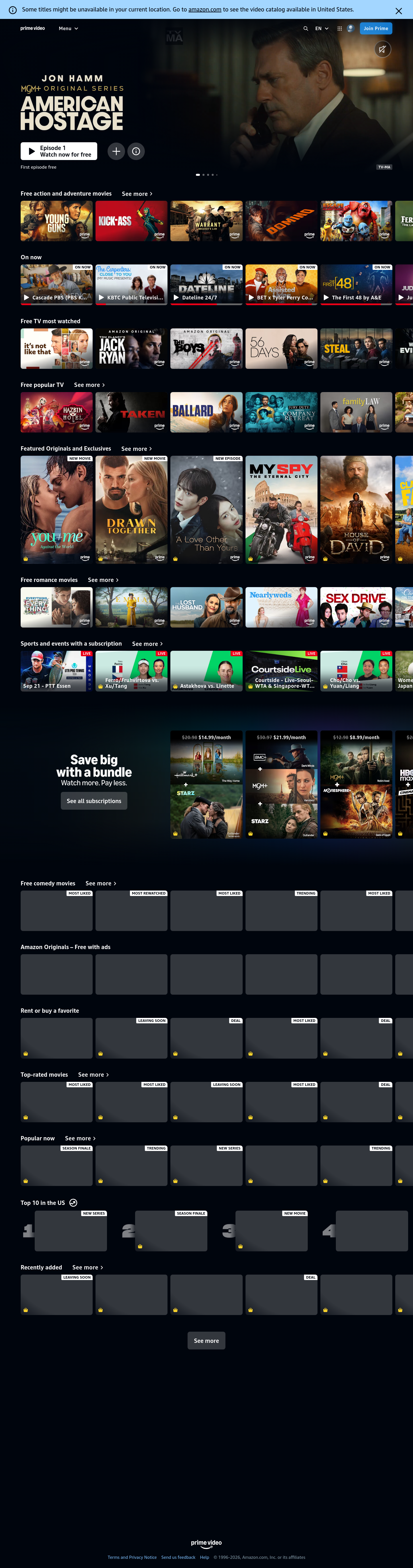Play Cascade PBS live channel
Screen dimensions: 413x1568
[57, 284]
